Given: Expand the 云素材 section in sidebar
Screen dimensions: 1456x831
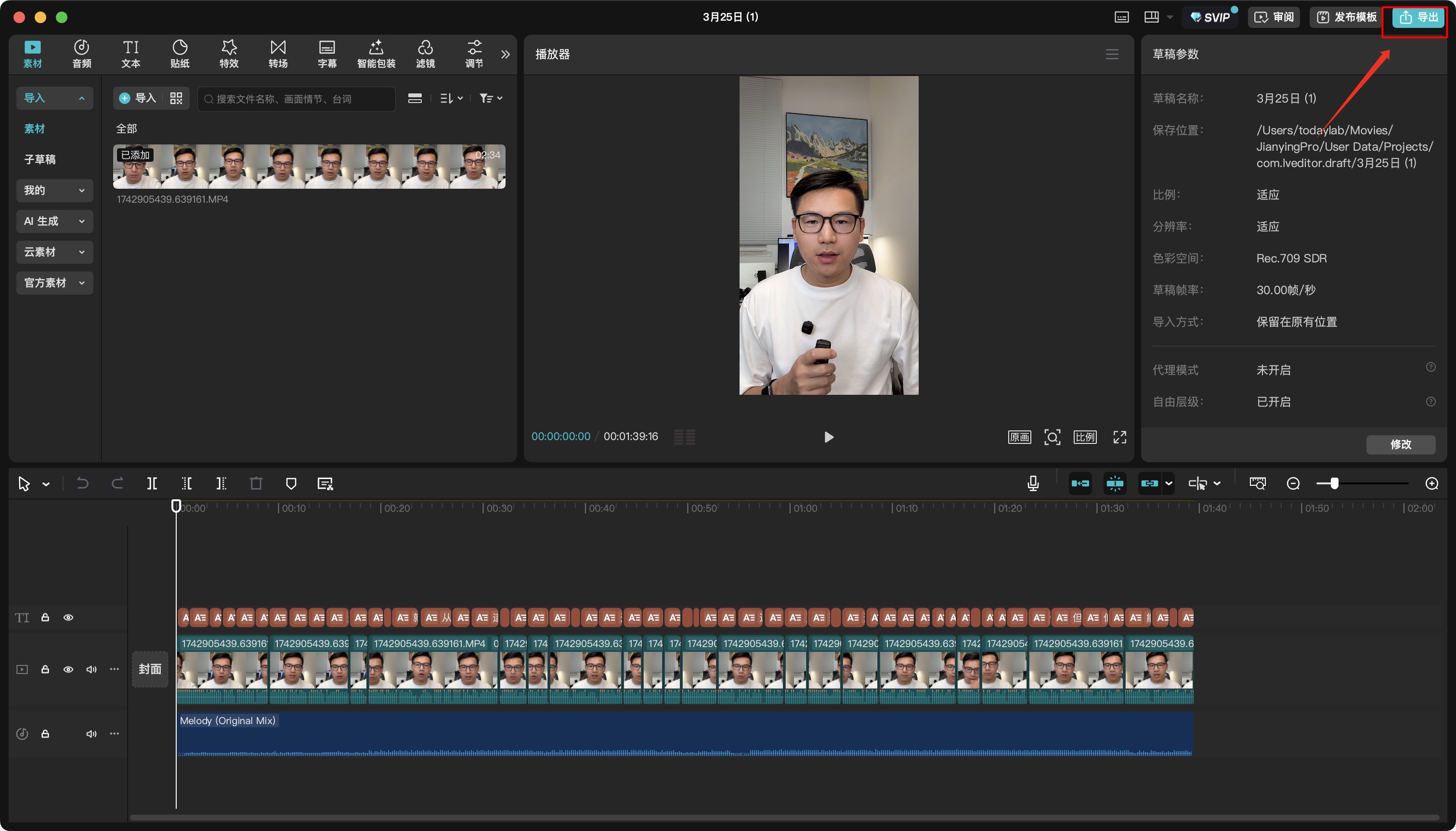Looking at the screenshot, I should point(54,252).
